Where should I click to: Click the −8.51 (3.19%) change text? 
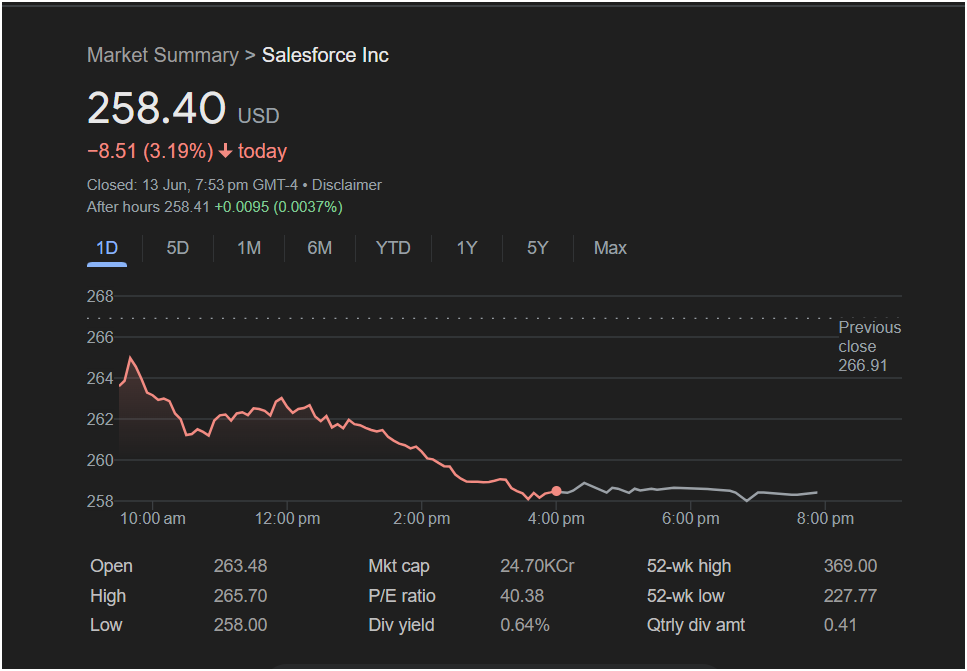coord(150,151)
